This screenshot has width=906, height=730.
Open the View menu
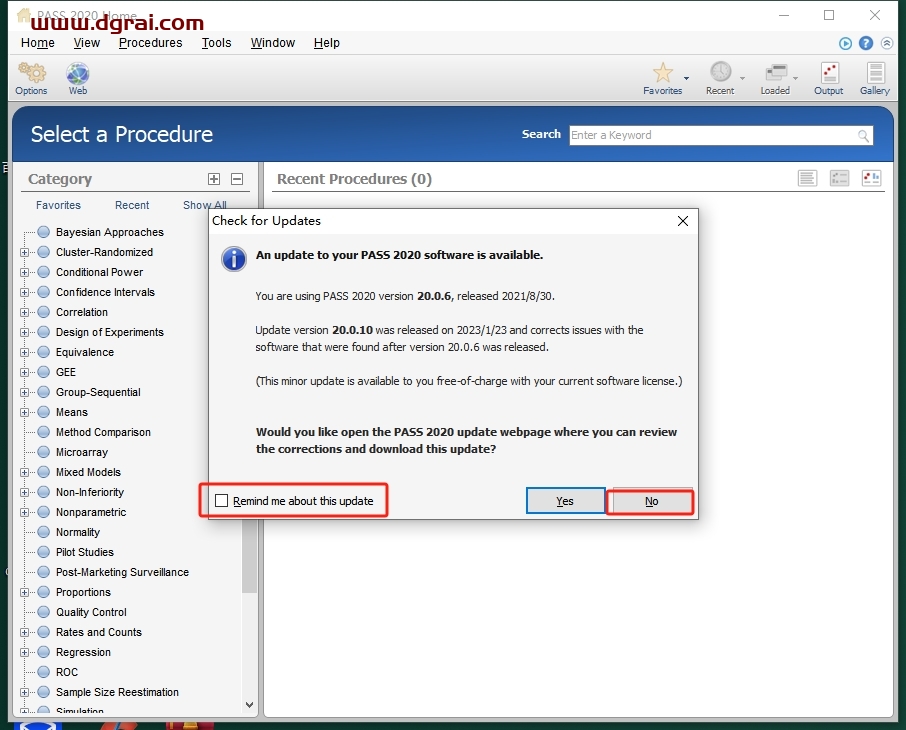point(87,43)
